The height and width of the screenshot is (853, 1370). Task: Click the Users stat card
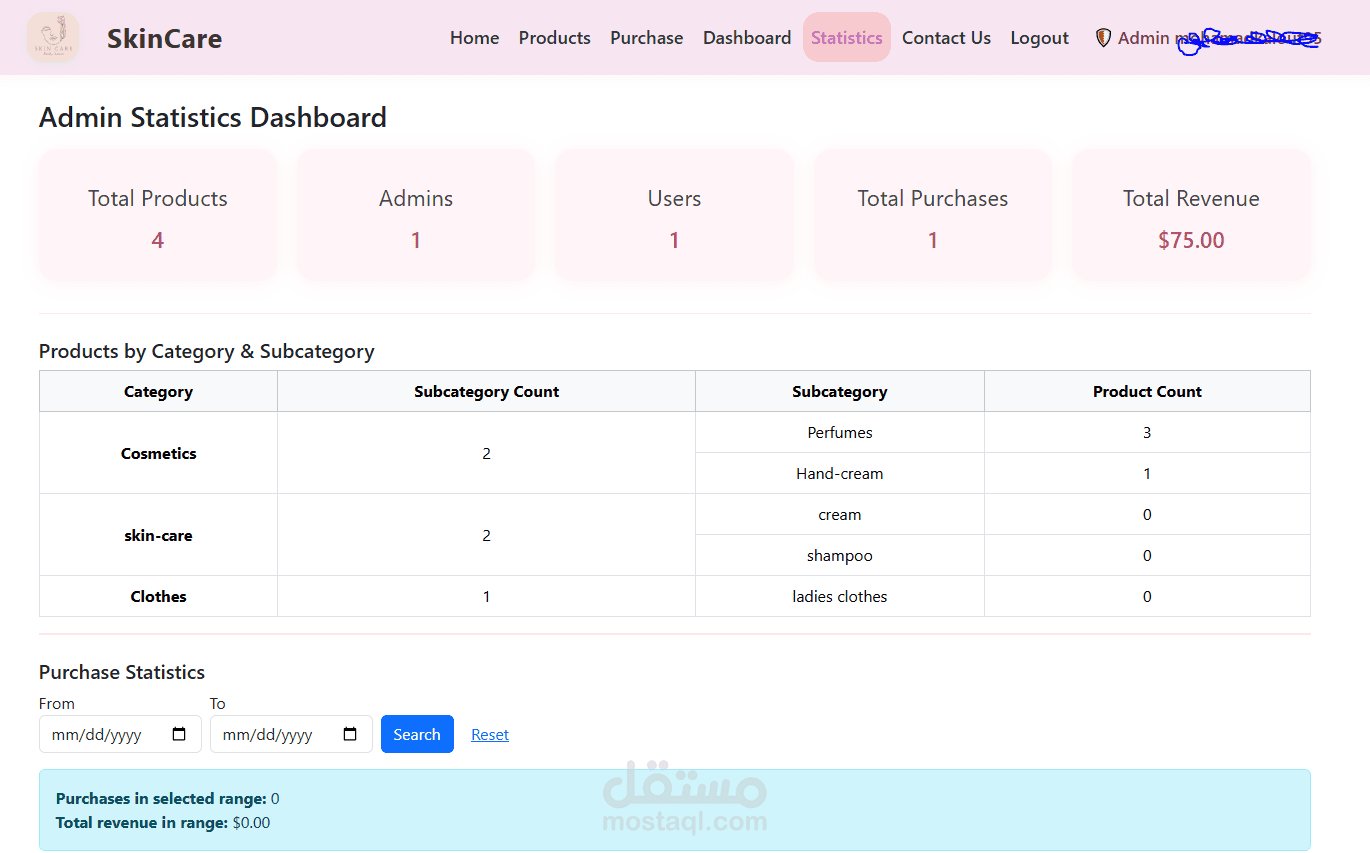point(674,215)
